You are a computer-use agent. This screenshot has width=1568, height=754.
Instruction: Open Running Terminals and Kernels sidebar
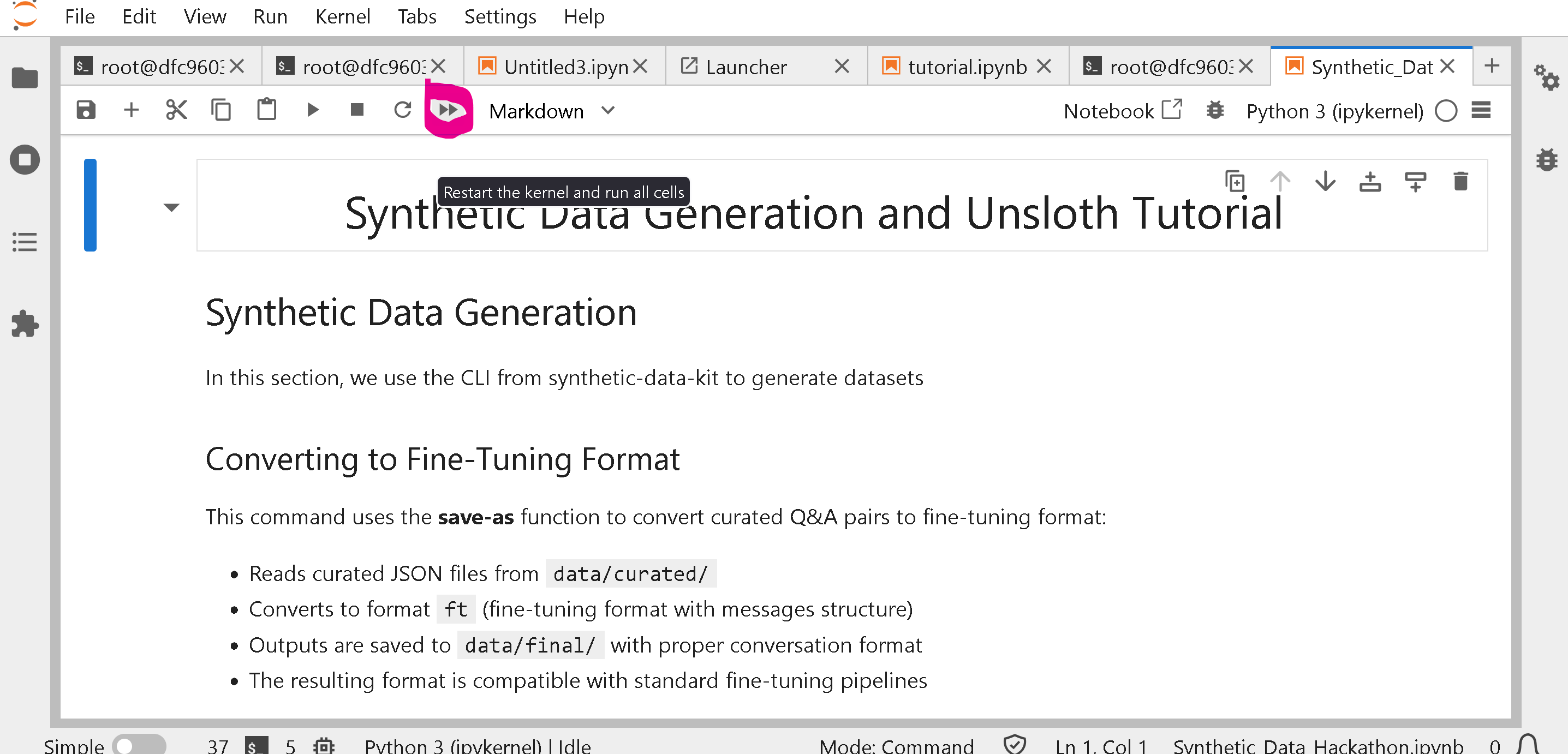pos(25,160)
